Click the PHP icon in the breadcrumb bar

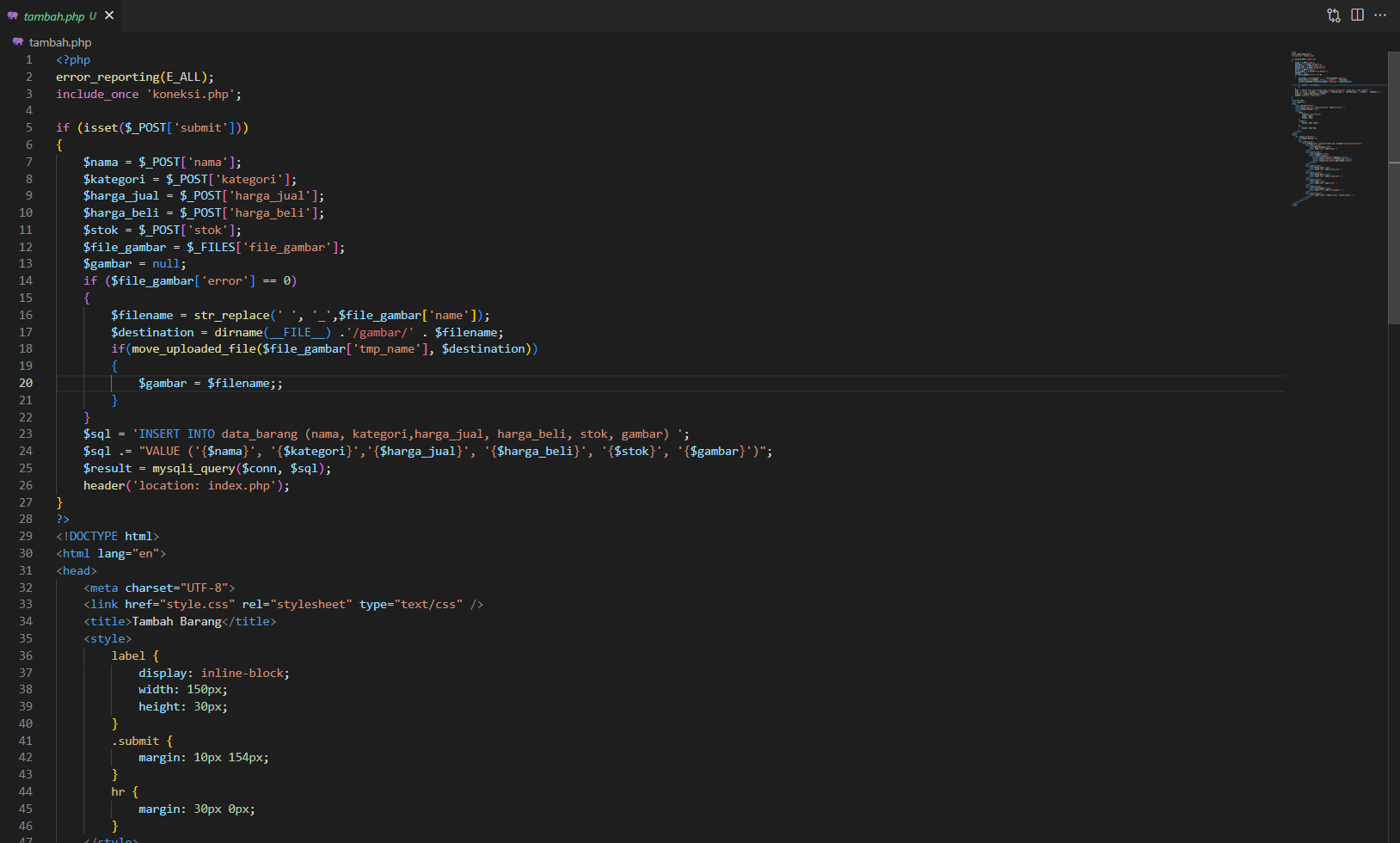click(17, 41)
